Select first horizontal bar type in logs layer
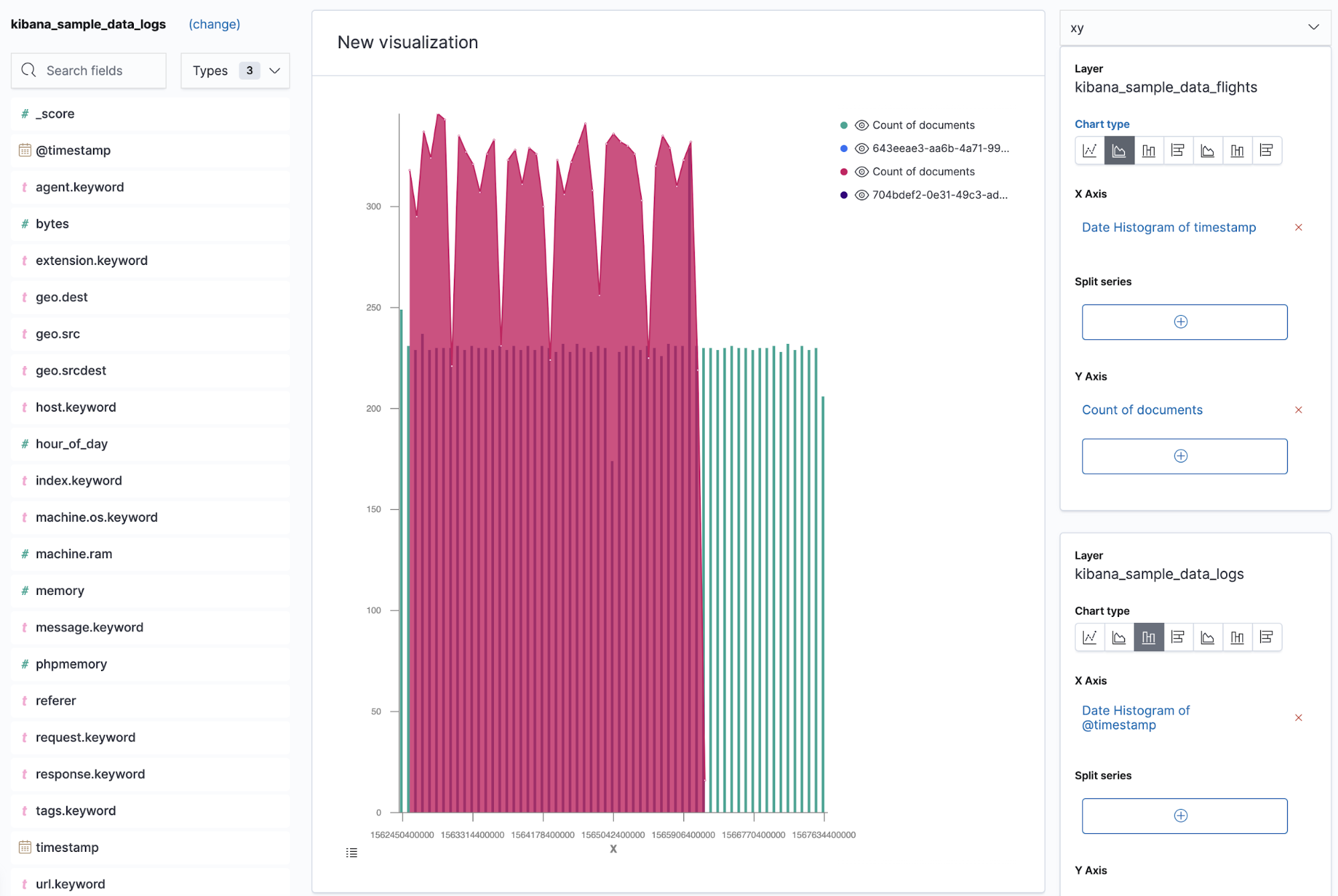Screen dimensions: 1338x896 pyautogui.click(x=1178, y=637)
